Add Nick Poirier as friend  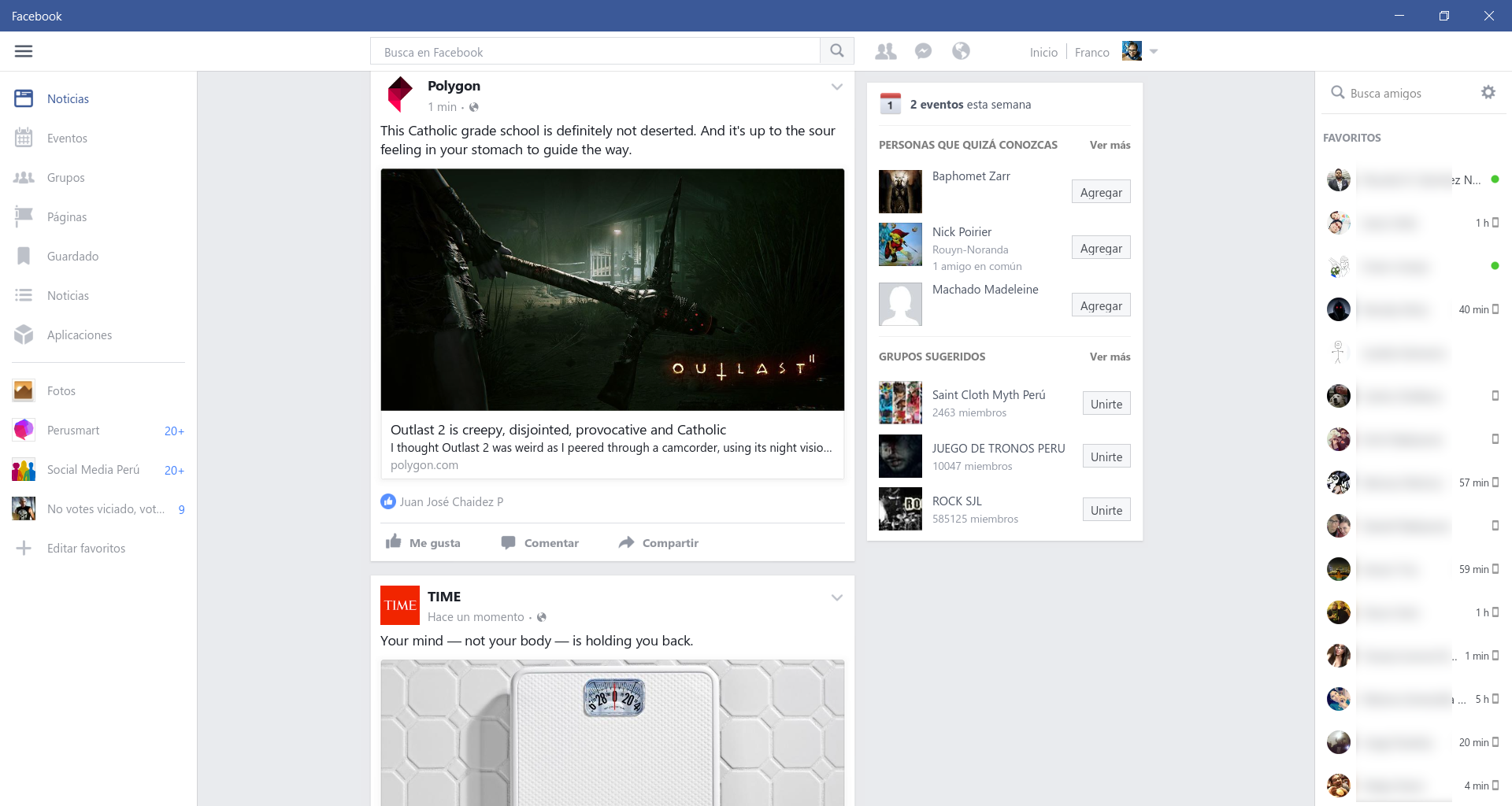1101,248
